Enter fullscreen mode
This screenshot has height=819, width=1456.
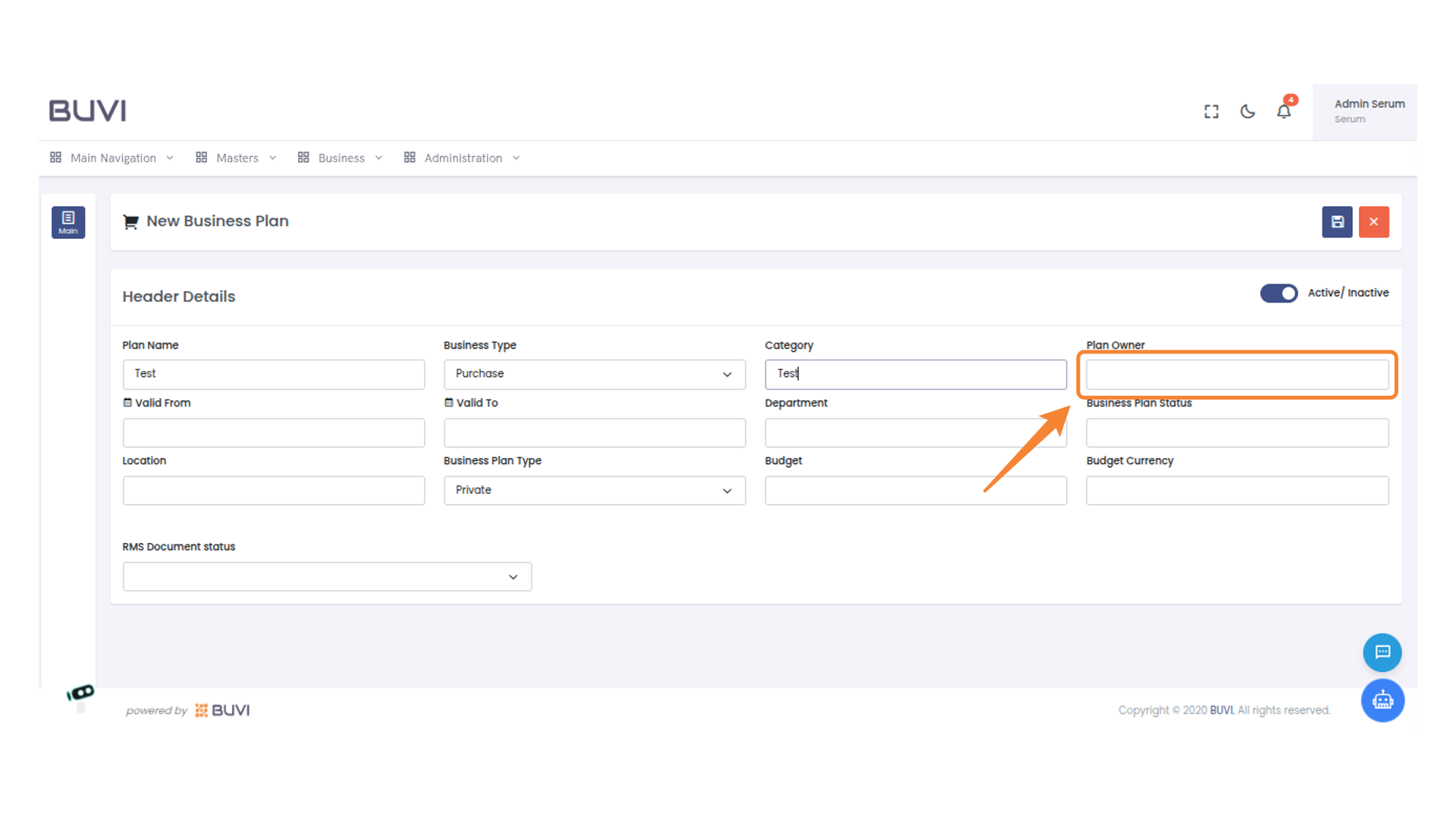click(x=1211, y=111)
